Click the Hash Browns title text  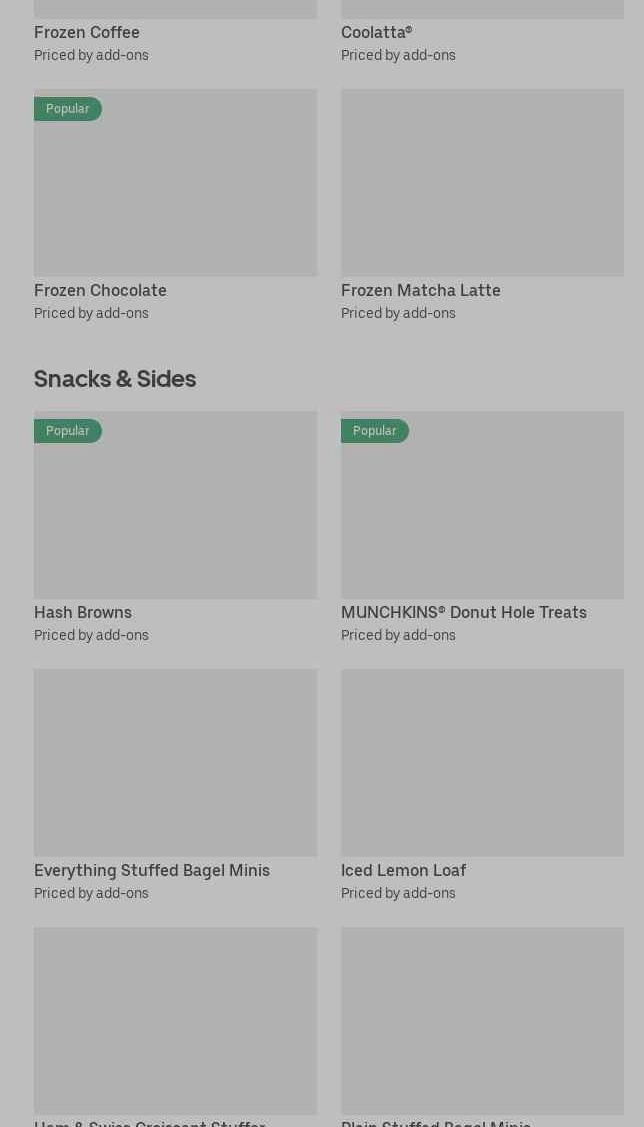pos(83,612)
